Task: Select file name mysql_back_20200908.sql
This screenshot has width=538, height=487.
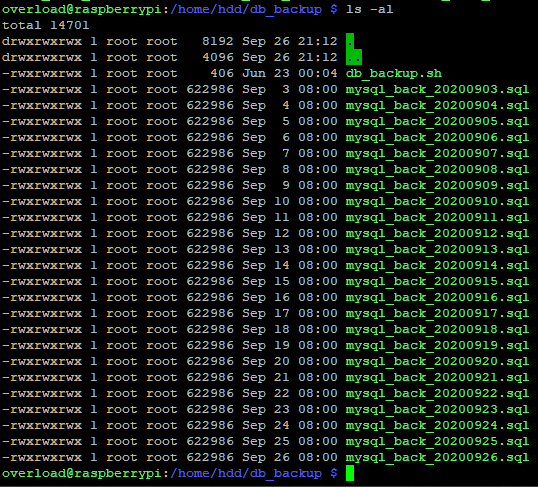Action: (x=437, y=170)
